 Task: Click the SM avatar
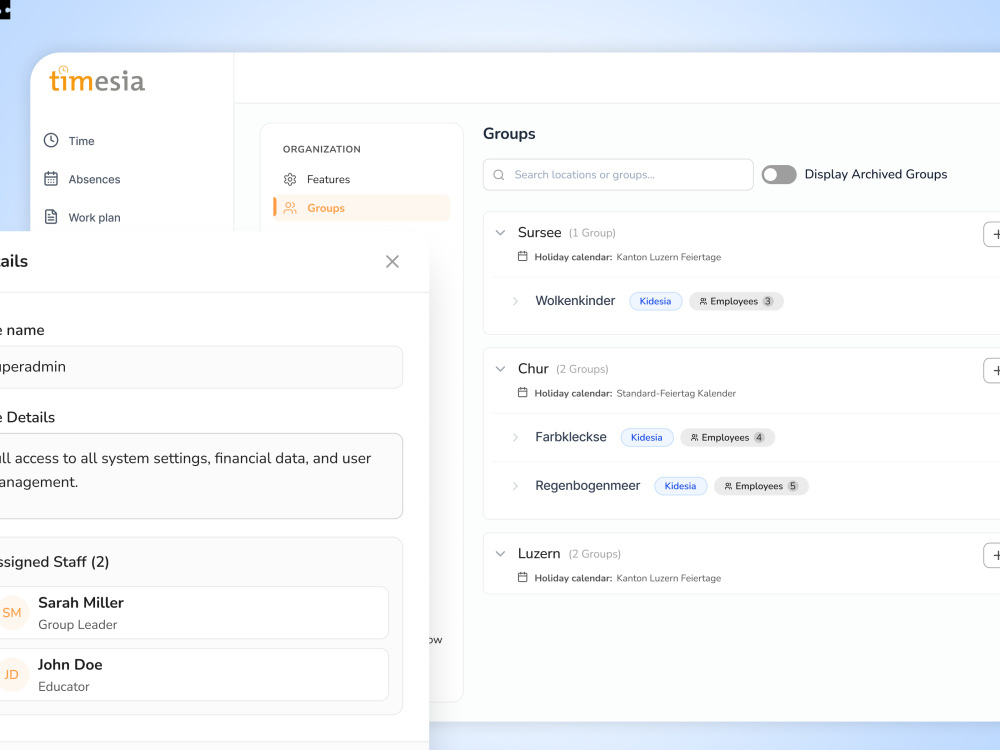[x=13, y=613]
